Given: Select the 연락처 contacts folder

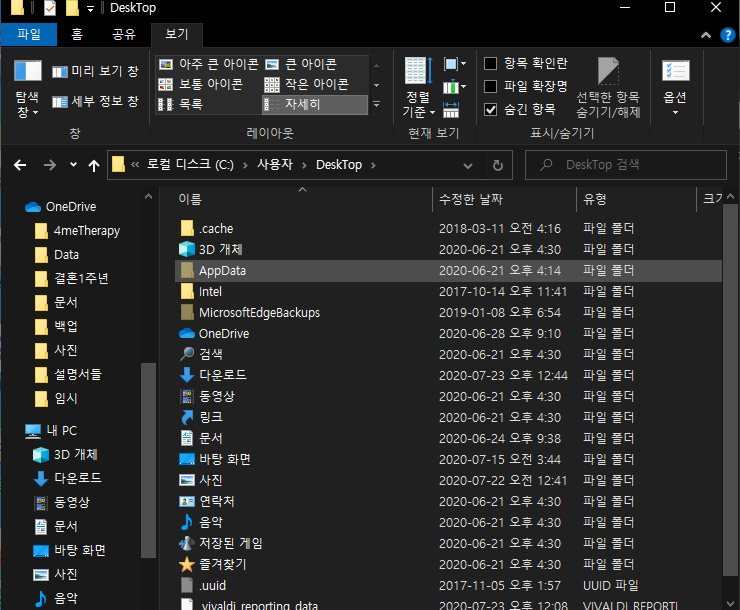Looking at the screenshot, I should (448, 501).
